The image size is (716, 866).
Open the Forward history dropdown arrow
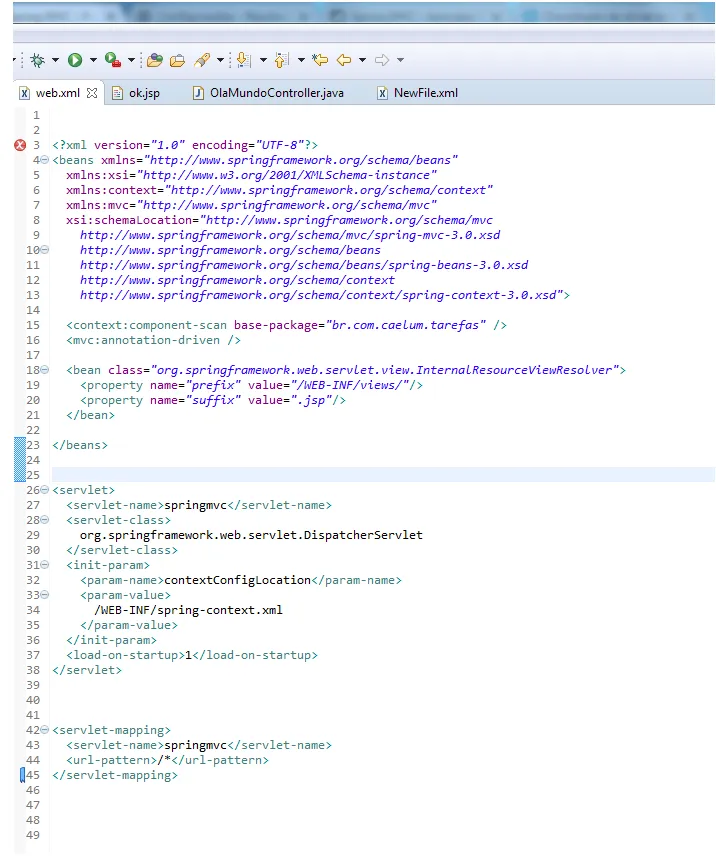[401, 60]
